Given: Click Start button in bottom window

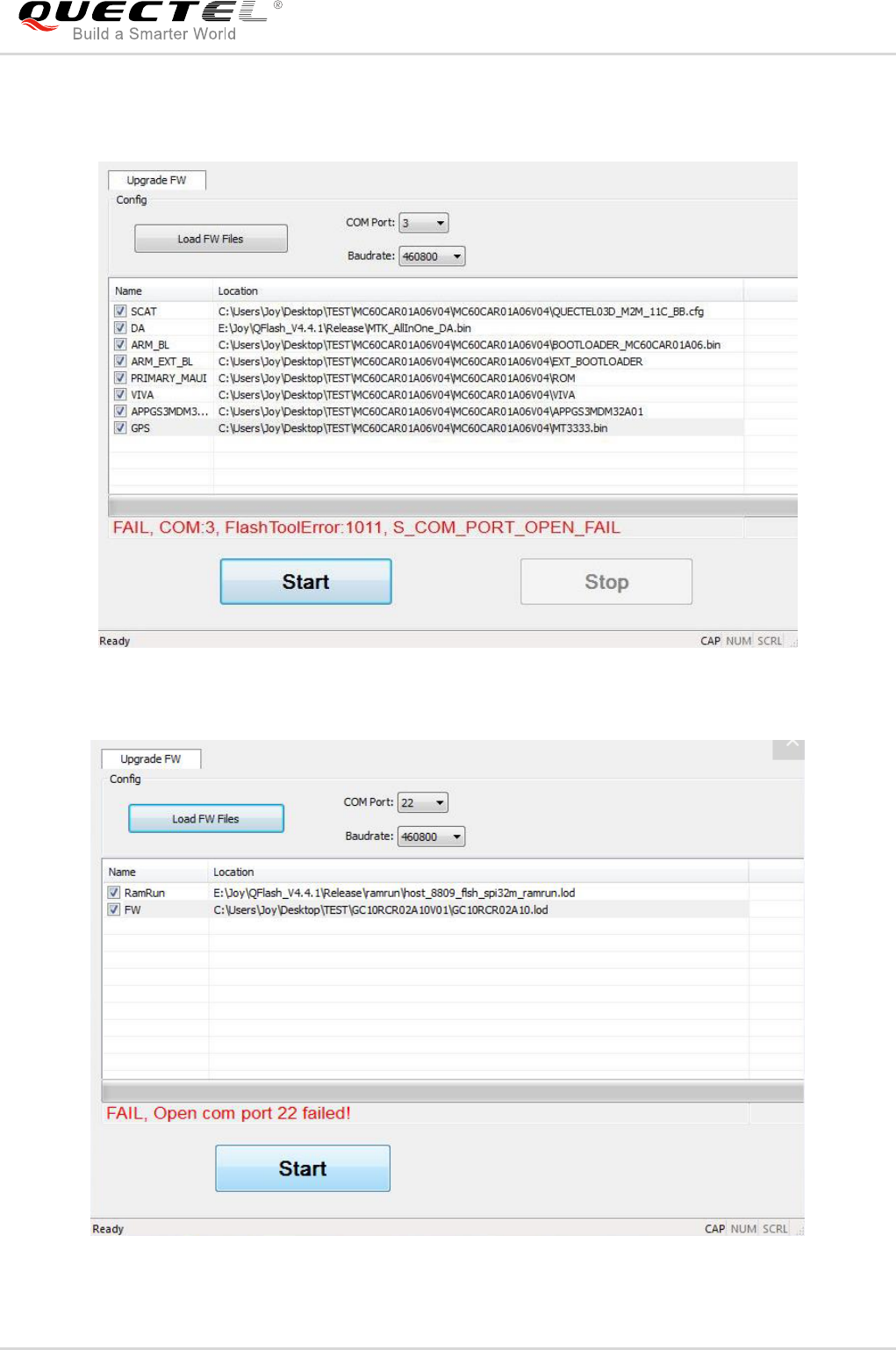Looking at the screenshot, I should [303, 1168].
